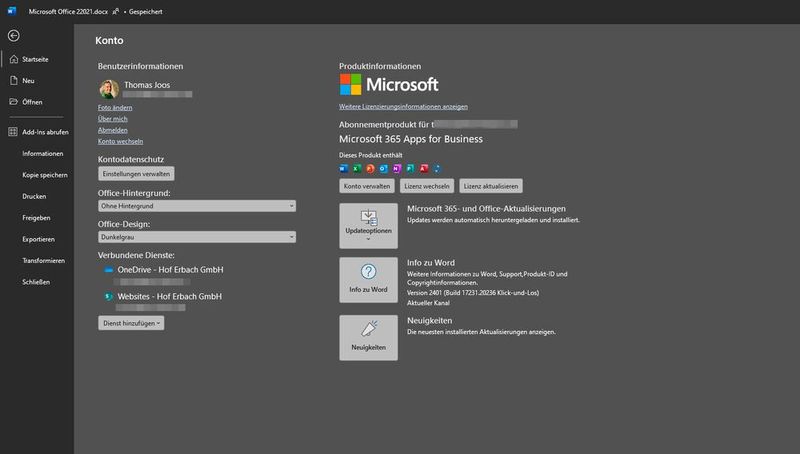800x454 pixels.
Task: Open the Office-Hintergrund dropdown
Action: pyautogui.click(x=197, y=206)
